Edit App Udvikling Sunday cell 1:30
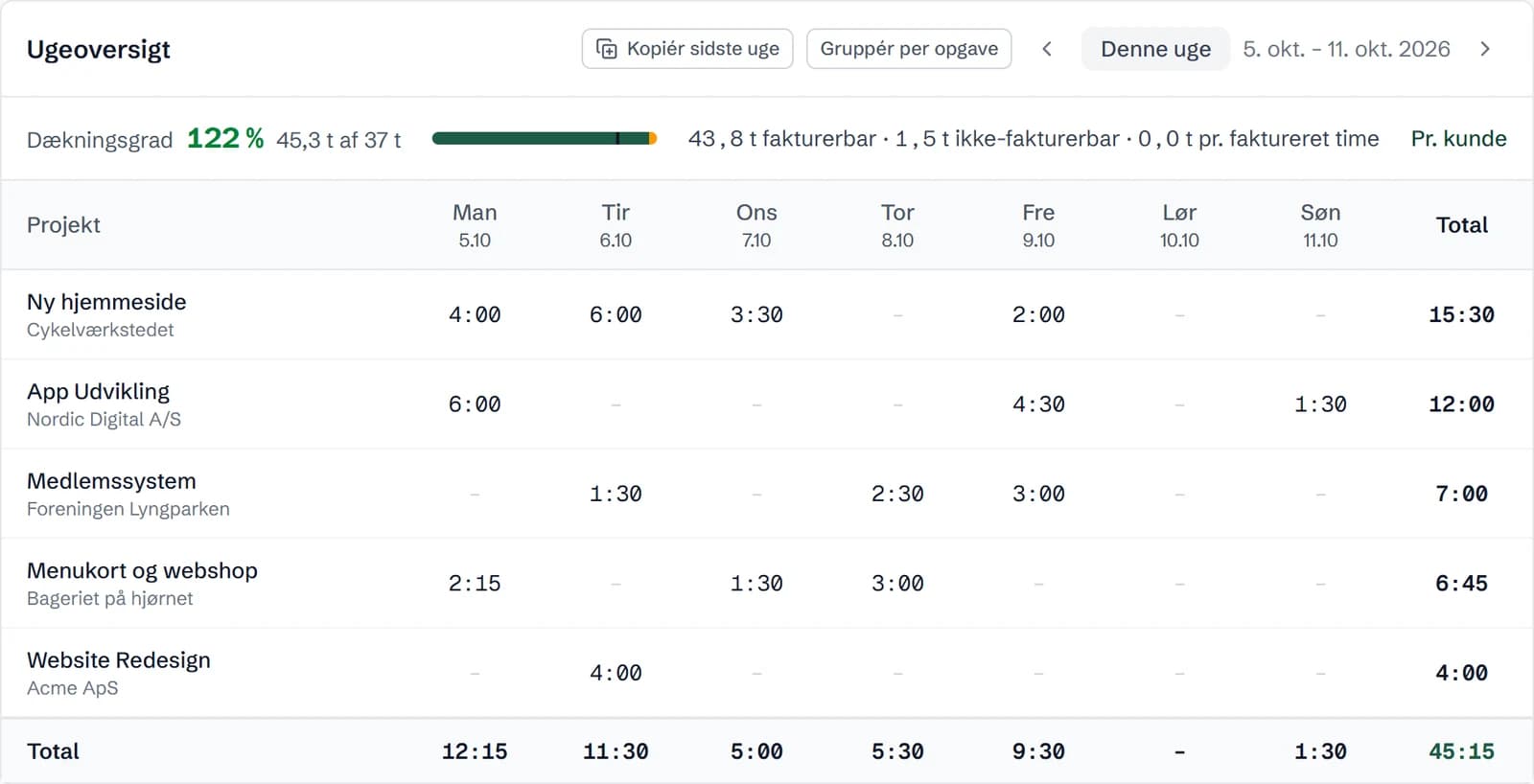The height and width of the screenshot is (784, 1534). point(1320,404)
